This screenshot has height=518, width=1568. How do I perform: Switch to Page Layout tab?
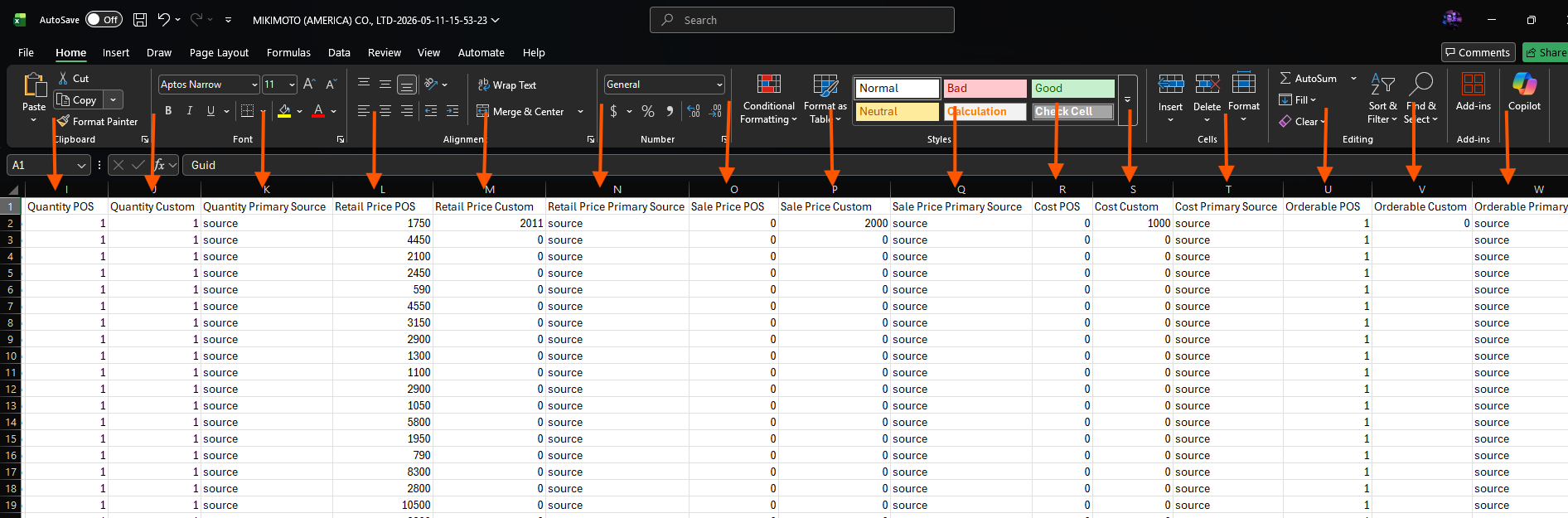(219, 52)
